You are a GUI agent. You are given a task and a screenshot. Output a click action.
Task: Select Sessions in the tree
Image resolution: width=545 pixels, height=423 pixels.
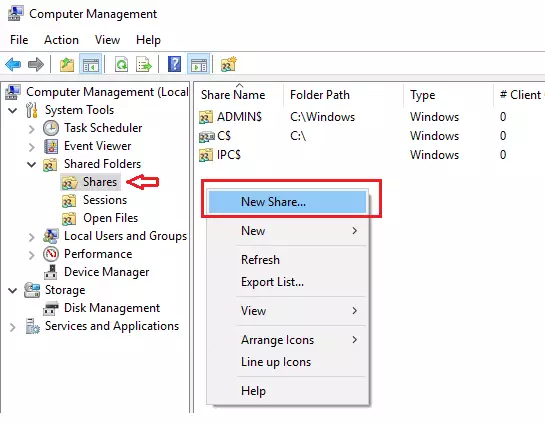105,200
